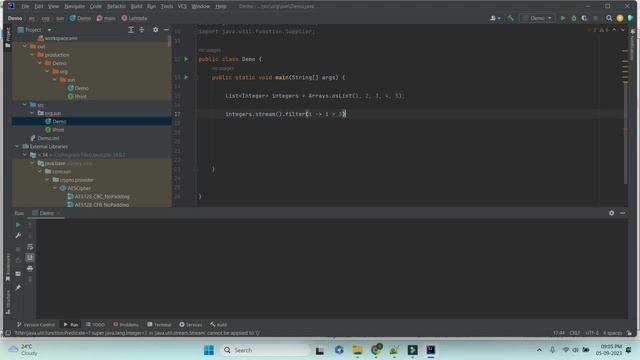Open the Navigate menu

point(74,7)
